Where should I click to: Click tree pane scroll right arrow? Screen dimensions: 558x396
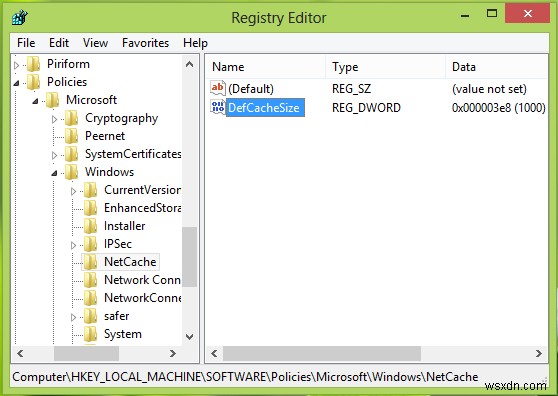[173, 353]
